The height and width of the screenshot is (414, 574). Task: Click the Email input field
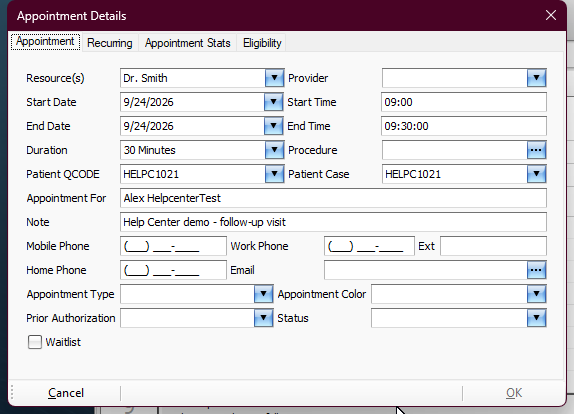[426, 270]
